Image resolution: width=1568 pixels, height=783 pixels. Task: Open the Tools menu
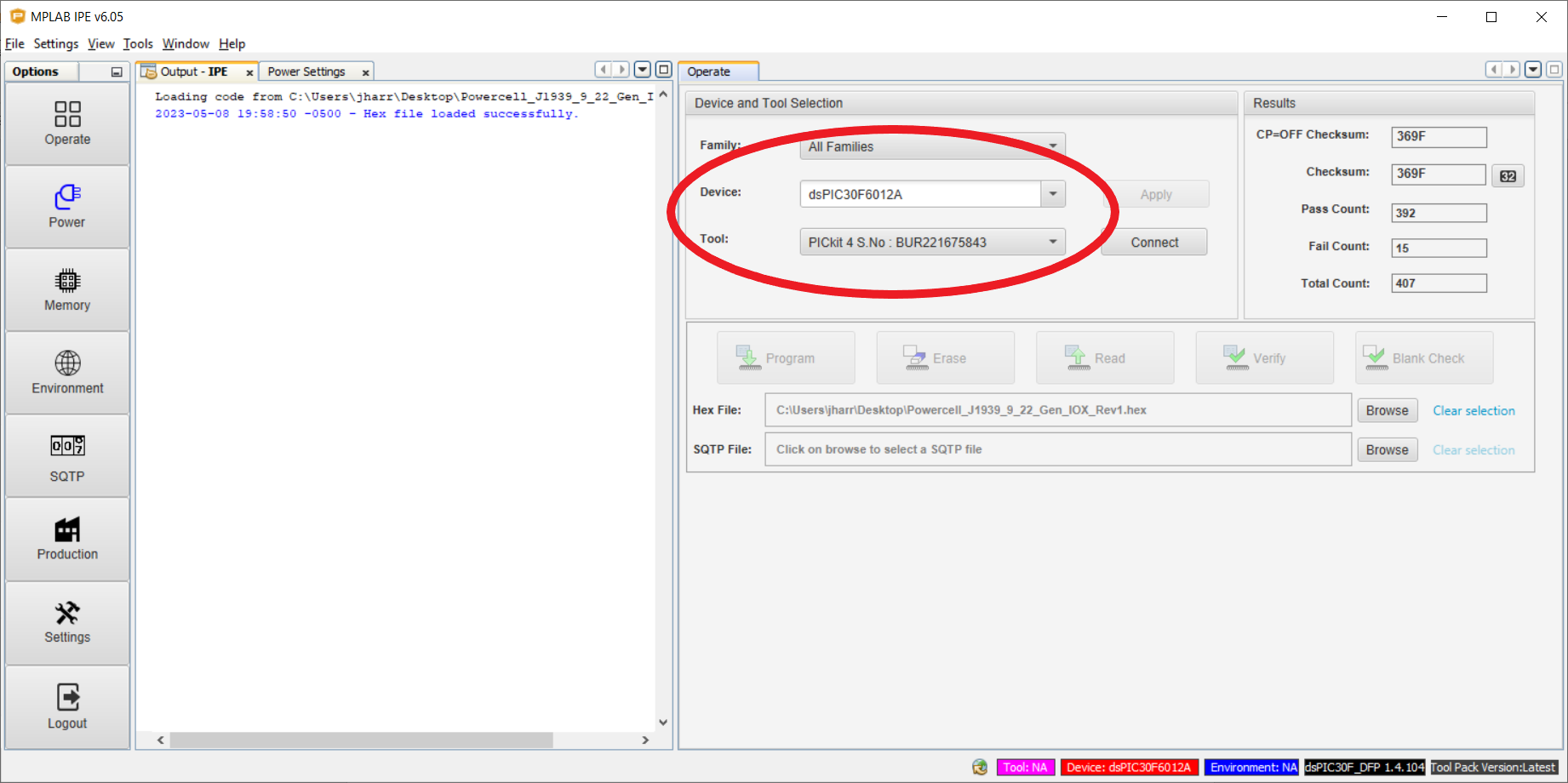(x=137, y=43)
